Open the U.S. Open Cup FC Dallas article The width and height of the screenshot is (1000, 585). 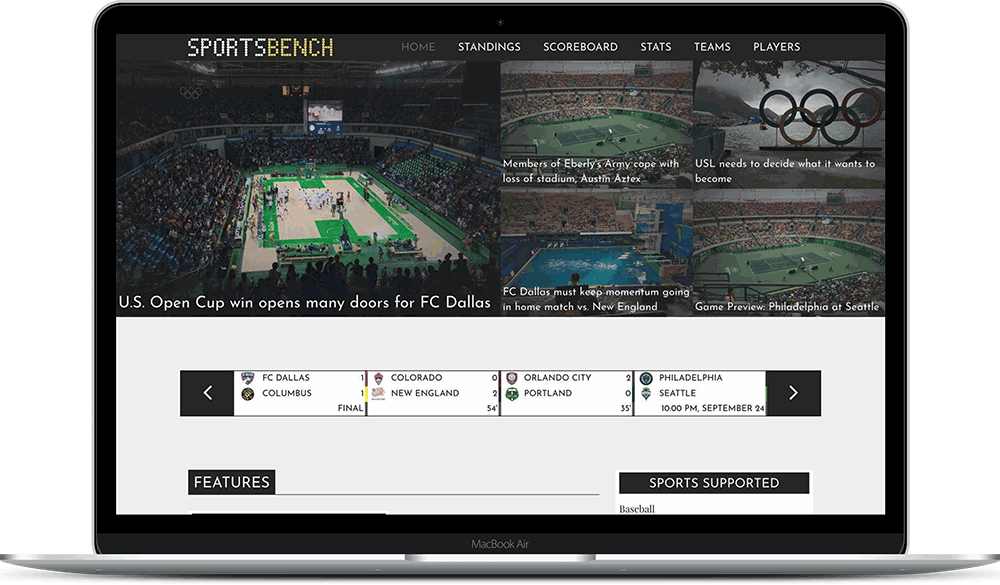(304, 302)
